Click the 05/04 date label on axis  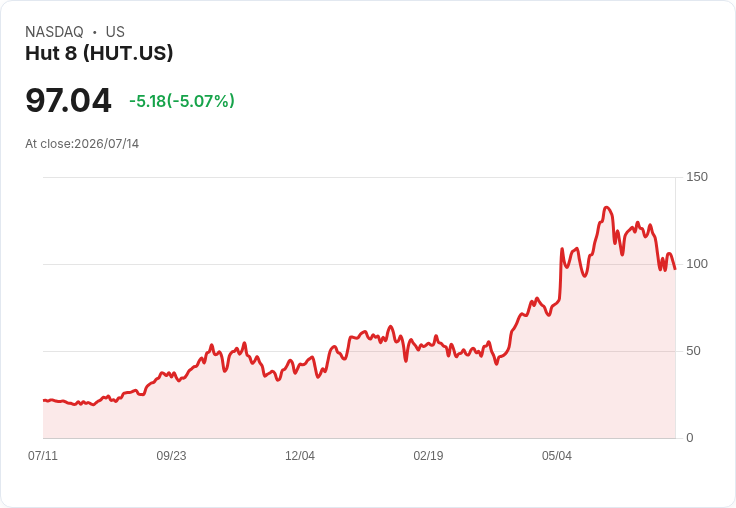pyautogui.click(x=557, y=456)
